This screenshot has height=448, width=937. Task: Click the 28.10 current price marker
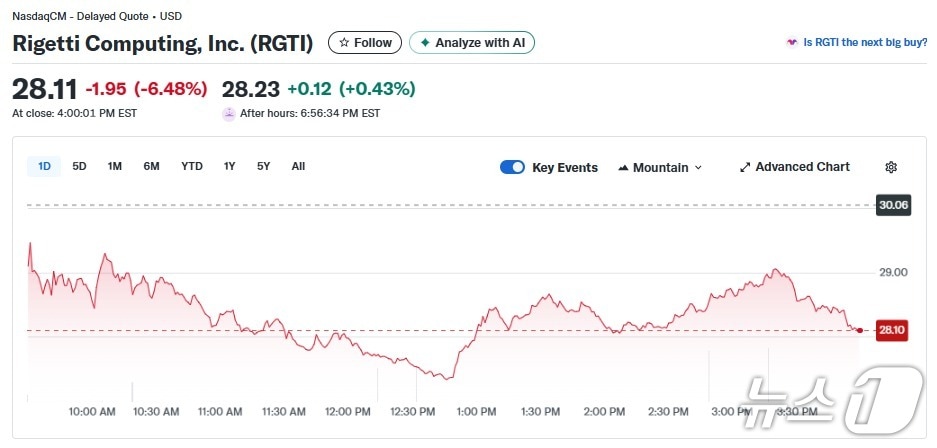(890, 330)
